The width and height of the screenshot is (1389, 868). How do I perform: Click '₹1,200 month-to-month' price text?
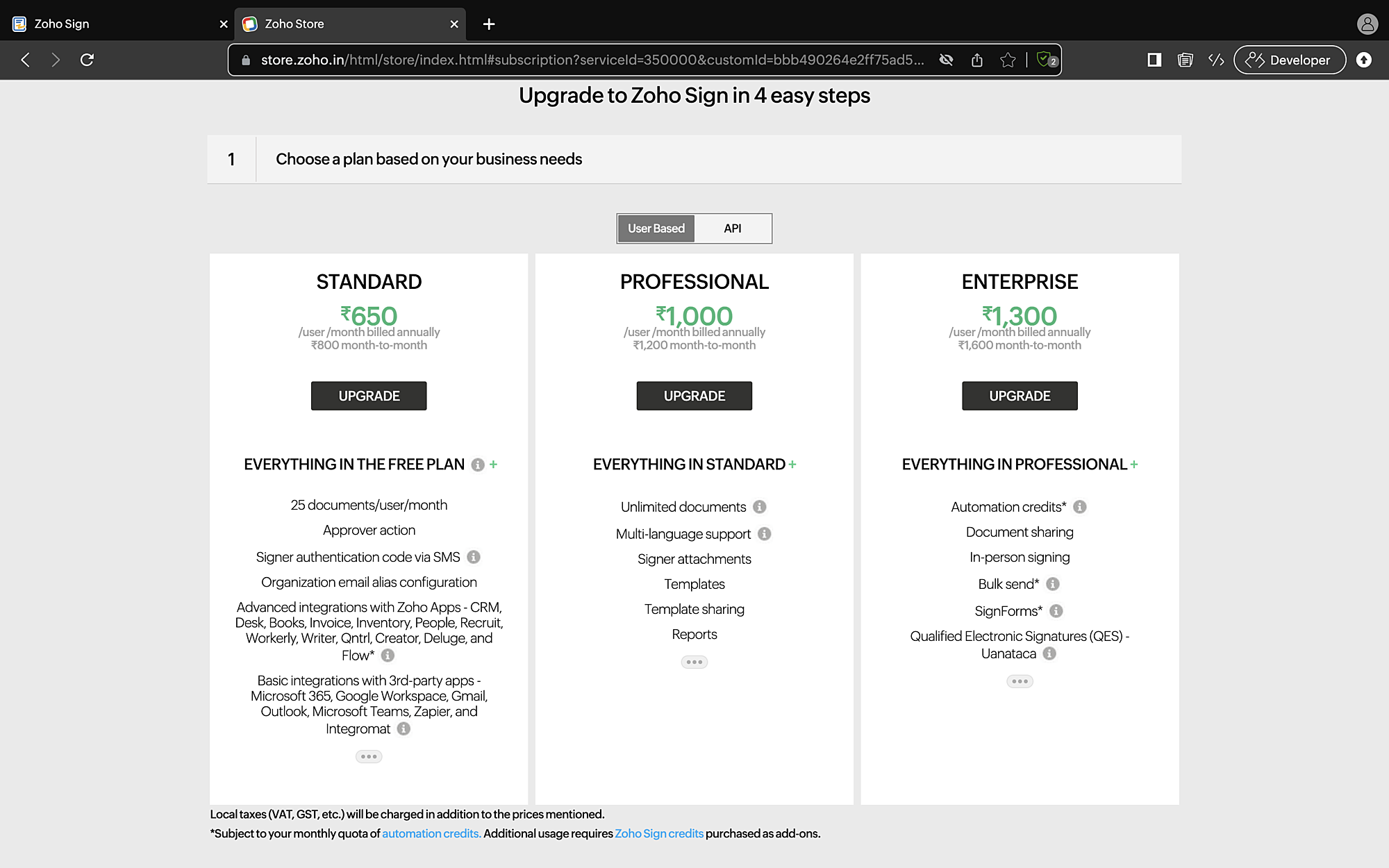pyautogui.click(x=694, y=345)
